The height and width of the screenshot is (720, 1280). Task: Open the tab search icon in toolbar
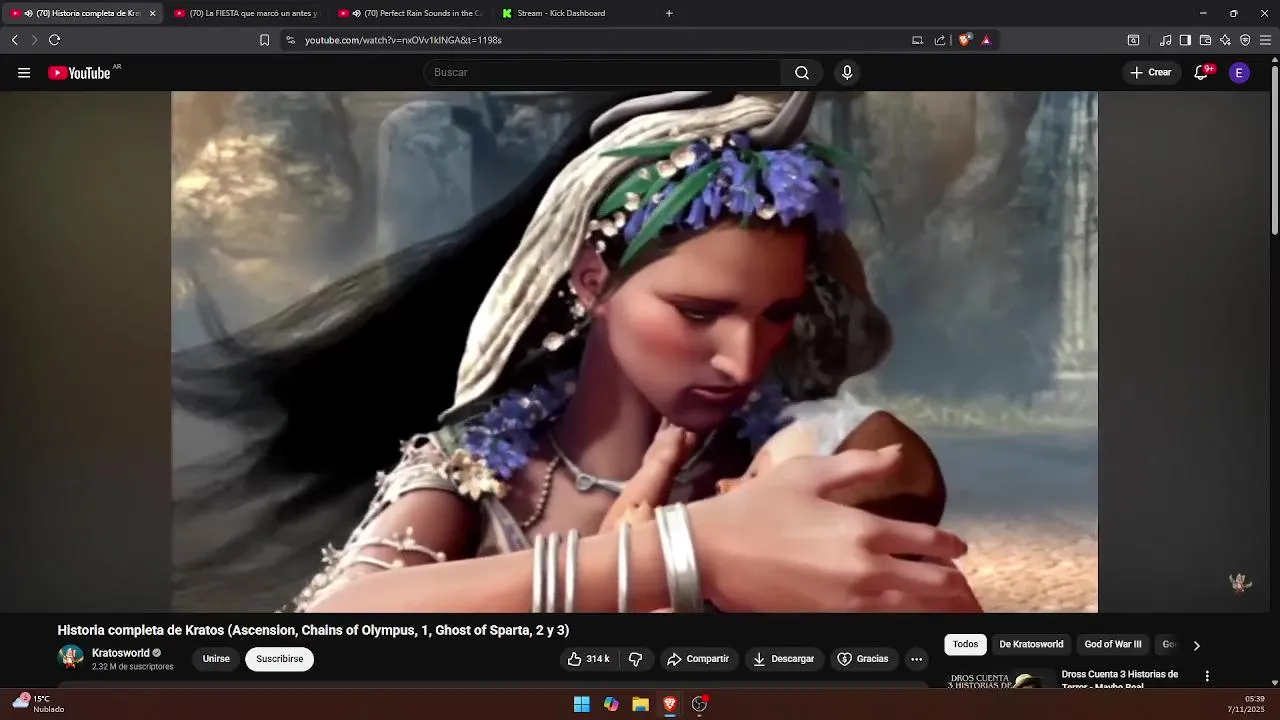[x=1133, y=40]
